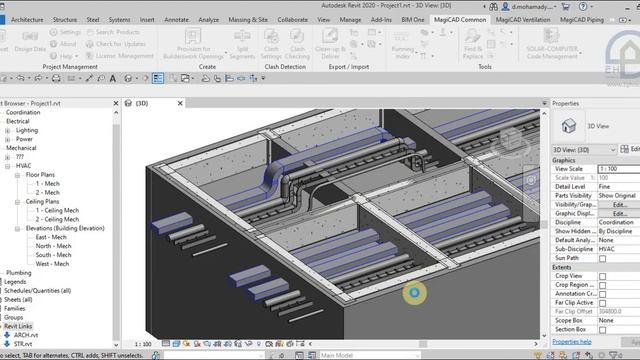Select the Text tool icon
Screen dimensions: 640x360
113,78
